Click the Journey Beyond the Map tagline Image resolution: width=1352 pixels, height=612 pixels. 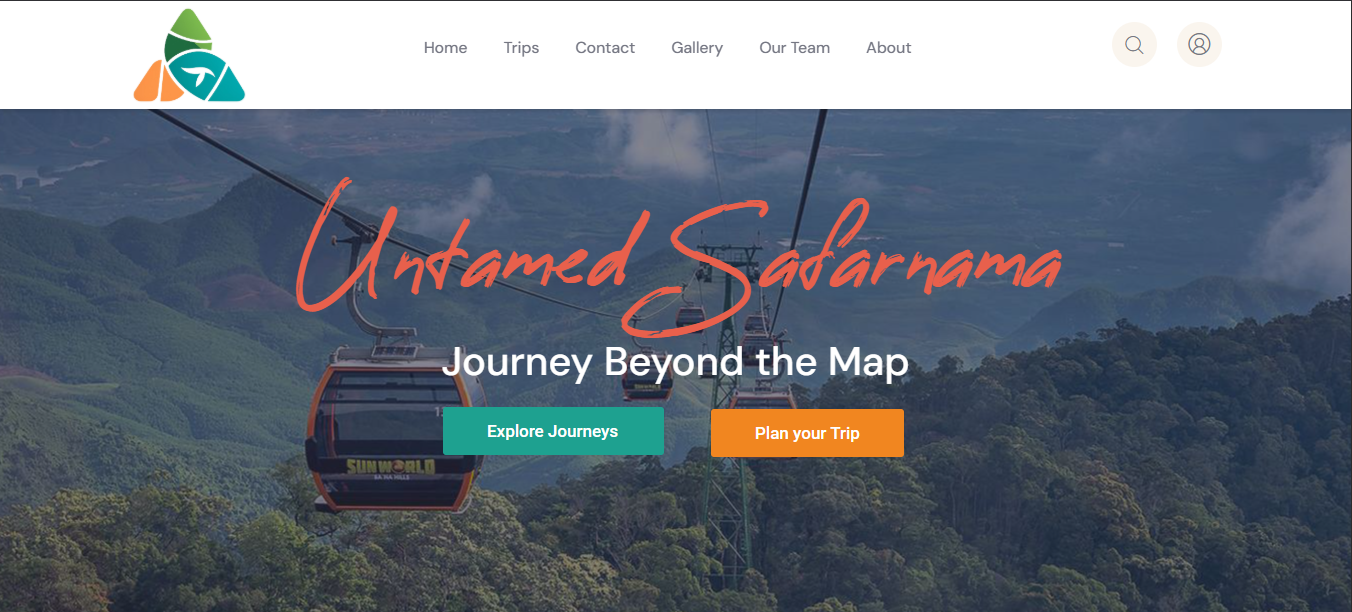tap(675, 361)
